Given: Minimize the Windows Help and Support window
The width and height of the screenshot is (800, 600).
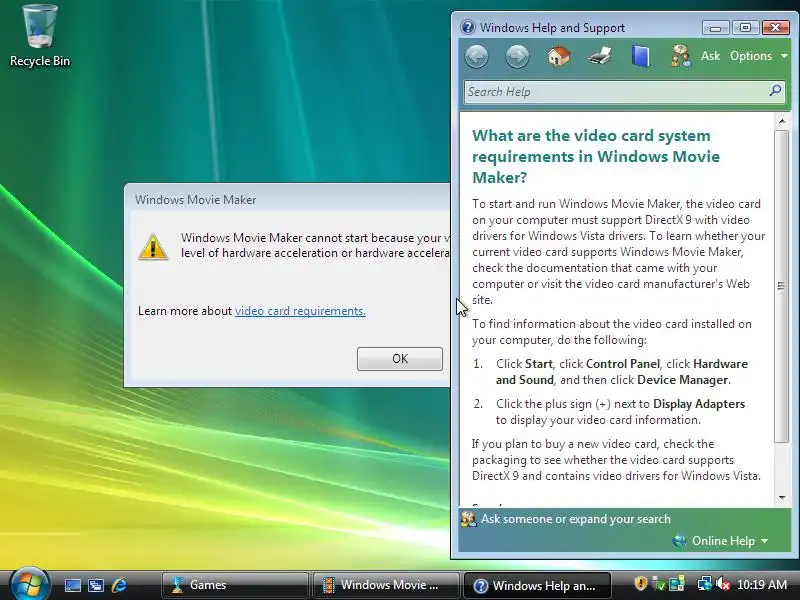Looking at the screenshot, I should pos(716,28).
